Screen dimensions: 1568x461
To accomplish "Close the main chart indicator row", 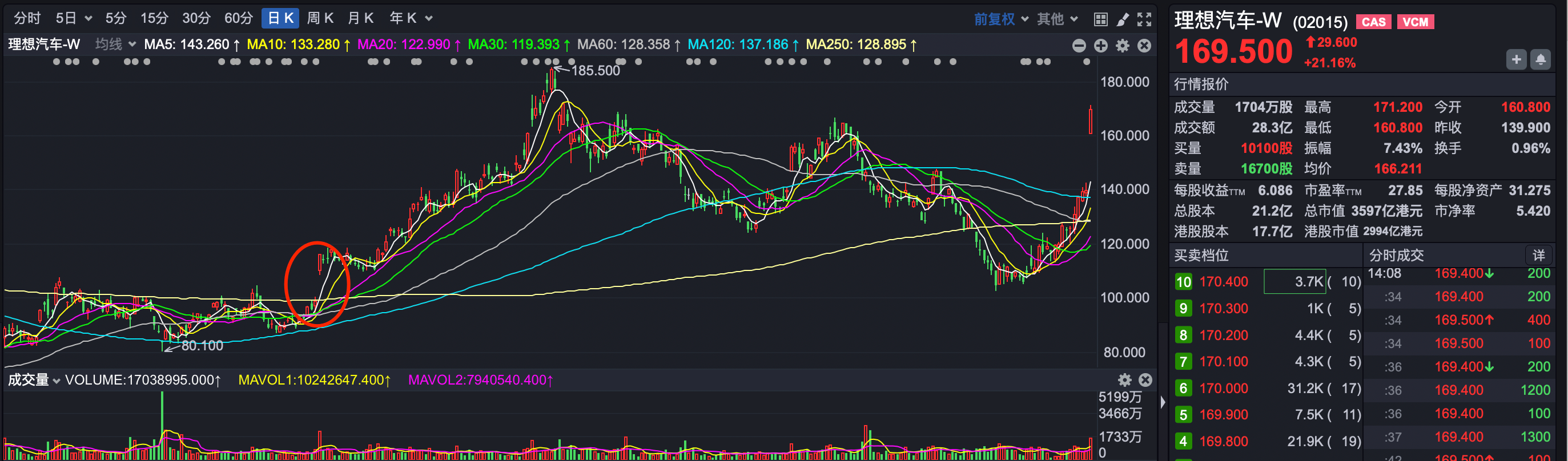I will [x=1144, y=46].
